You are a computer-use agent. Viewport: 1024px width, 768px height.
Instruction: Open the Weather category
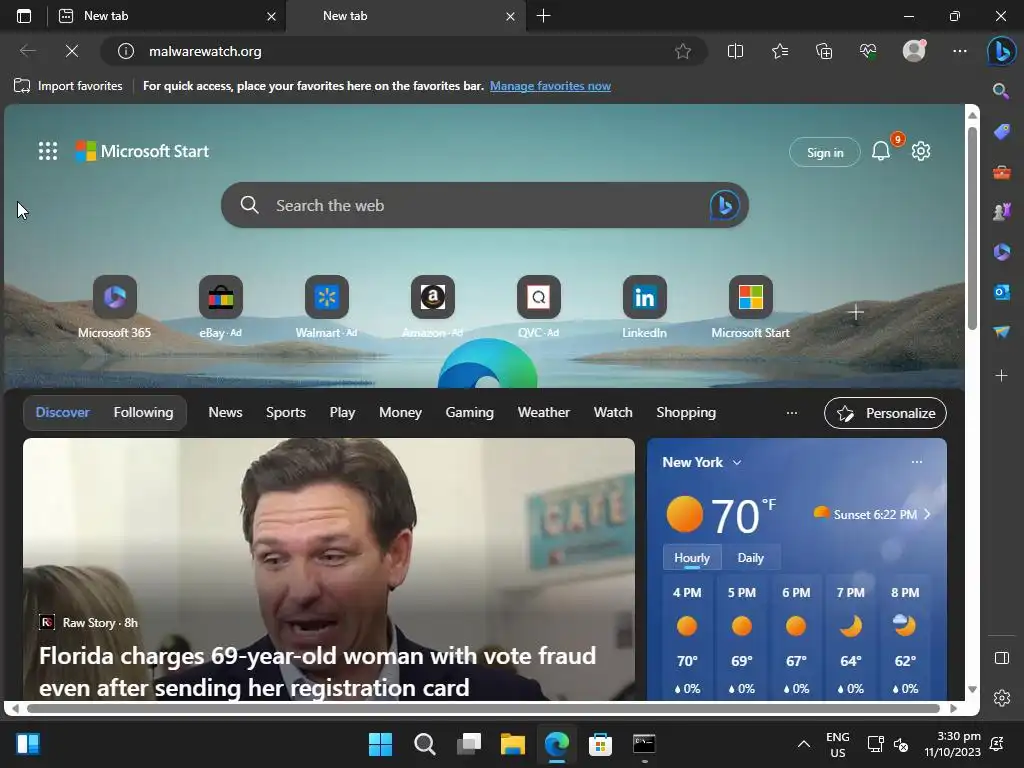point(543,412)
